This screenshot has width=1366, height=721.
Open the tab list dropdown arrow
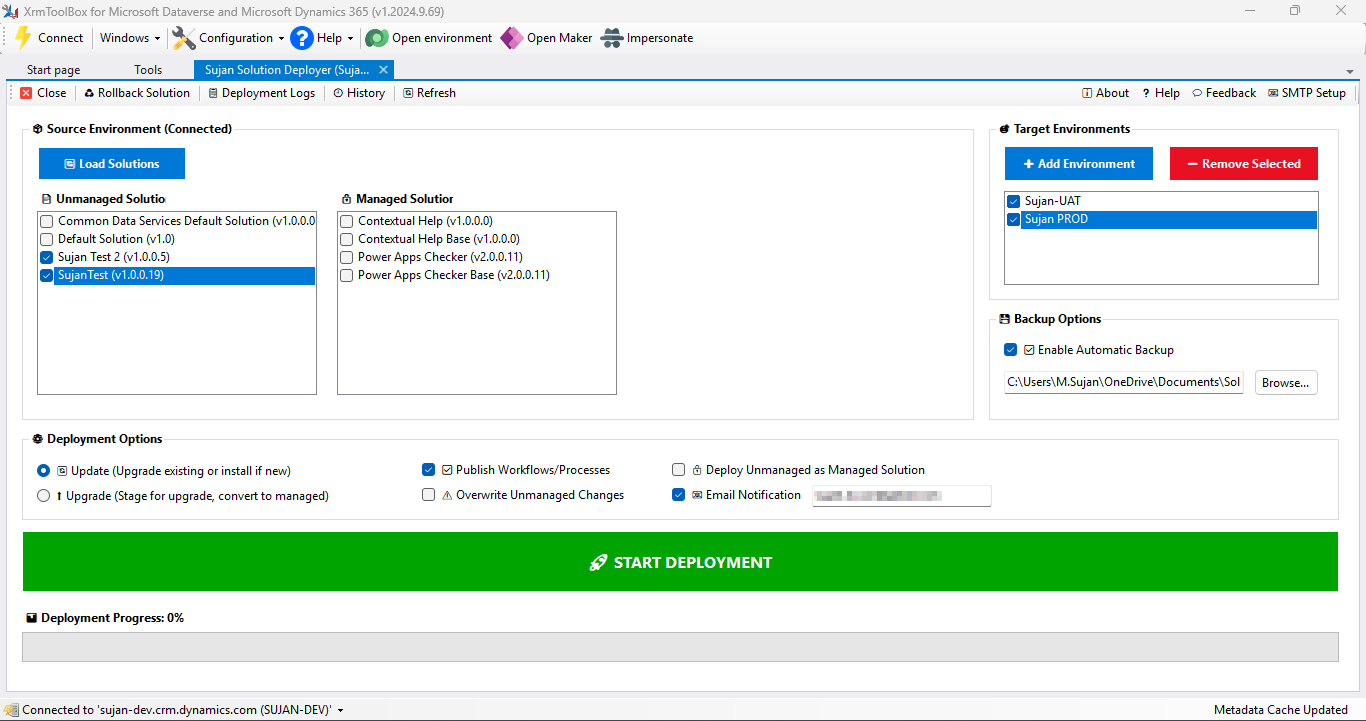click(x=1350, y=72)
